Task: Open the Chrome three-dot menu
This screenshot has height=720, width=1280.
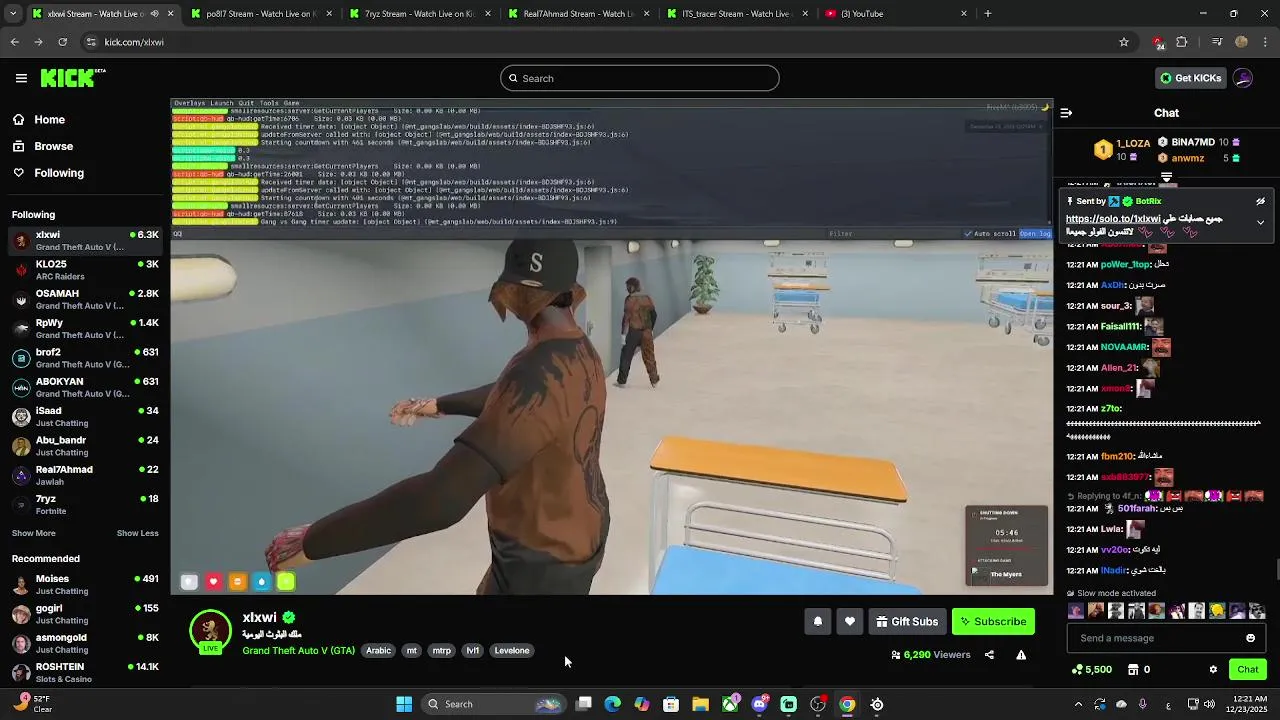Action: [1266, 42]
